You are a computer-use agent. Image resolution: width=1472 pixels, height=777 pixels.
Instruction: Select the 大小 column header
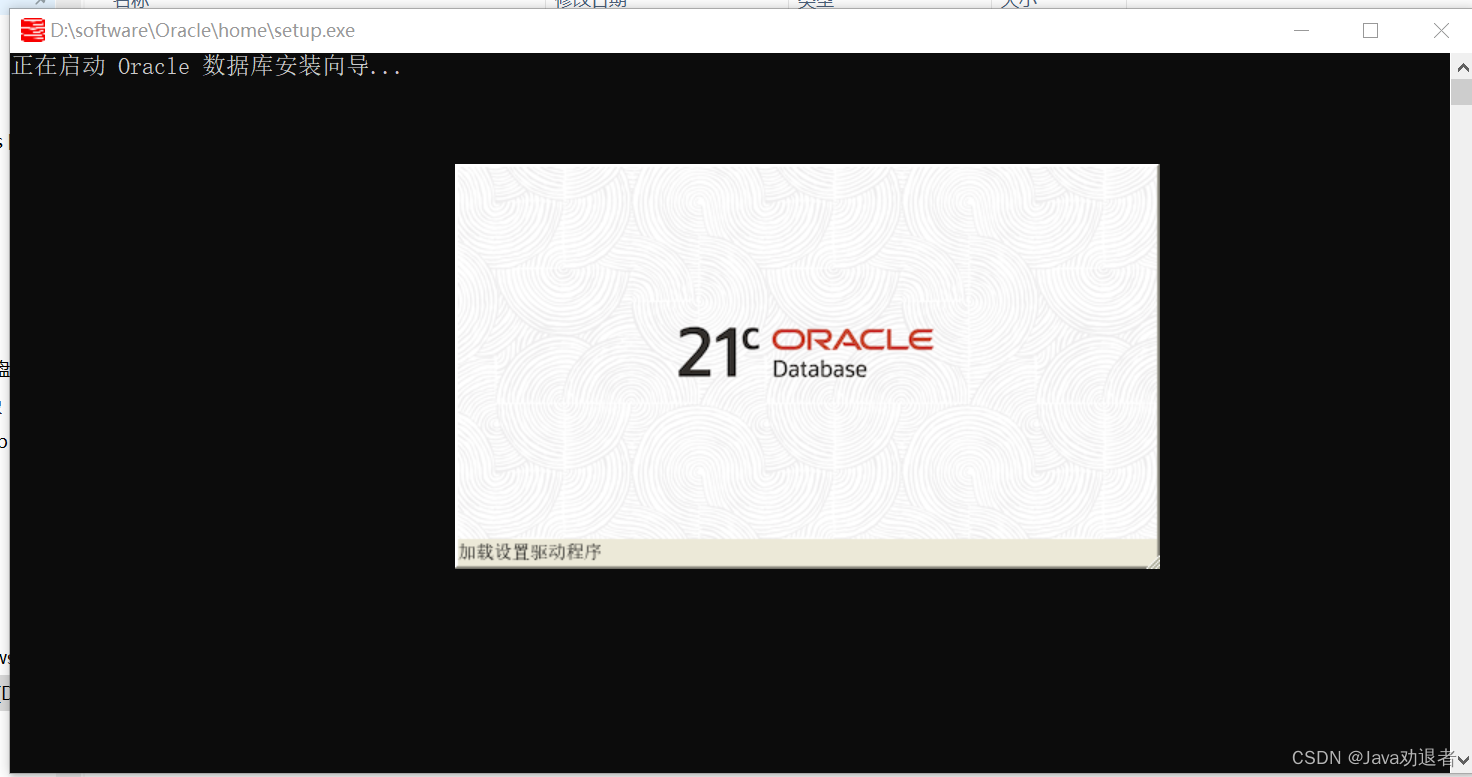pos(1018,4)
